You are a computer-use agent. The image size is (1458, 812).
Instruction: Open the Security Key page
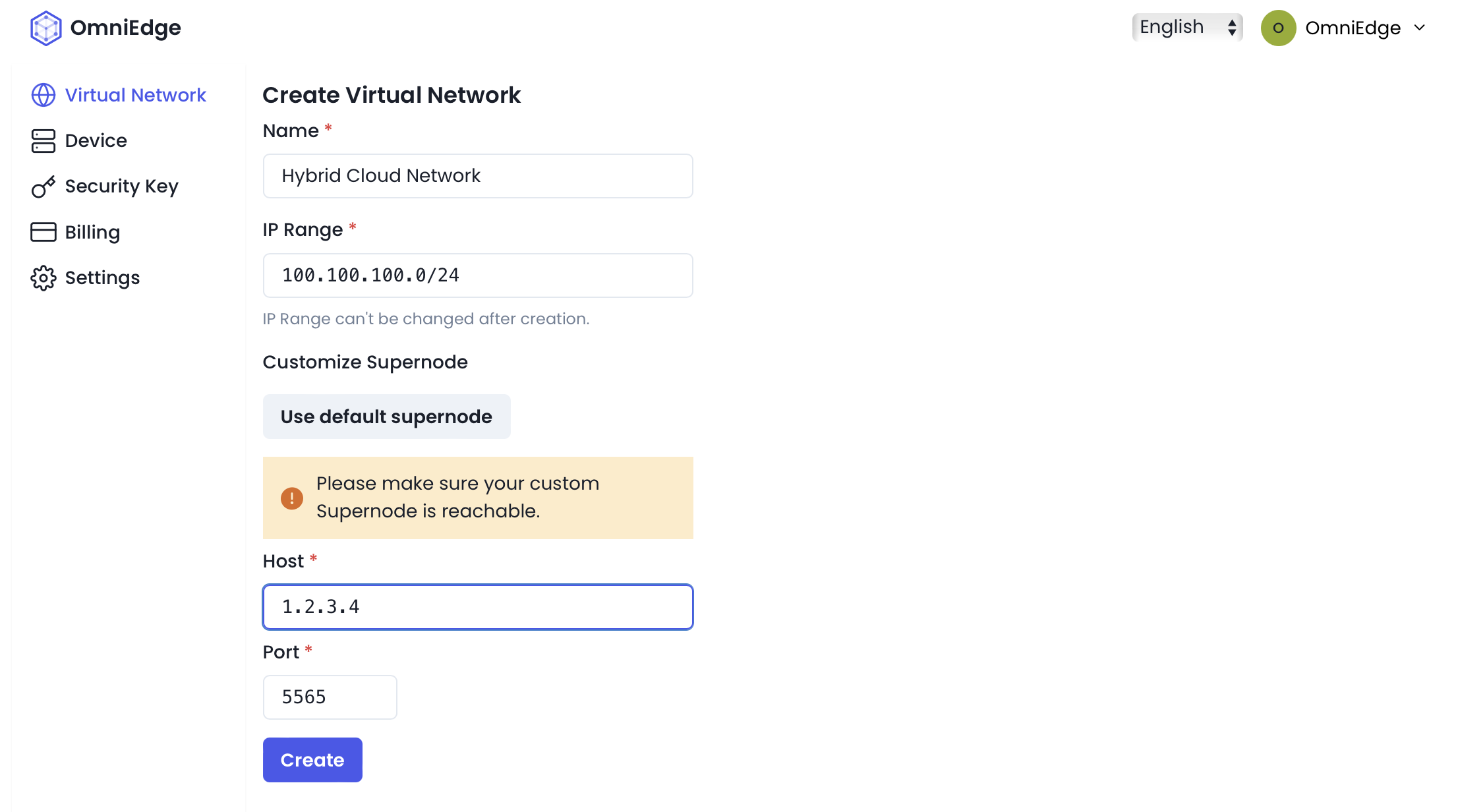tap(121, 187)
